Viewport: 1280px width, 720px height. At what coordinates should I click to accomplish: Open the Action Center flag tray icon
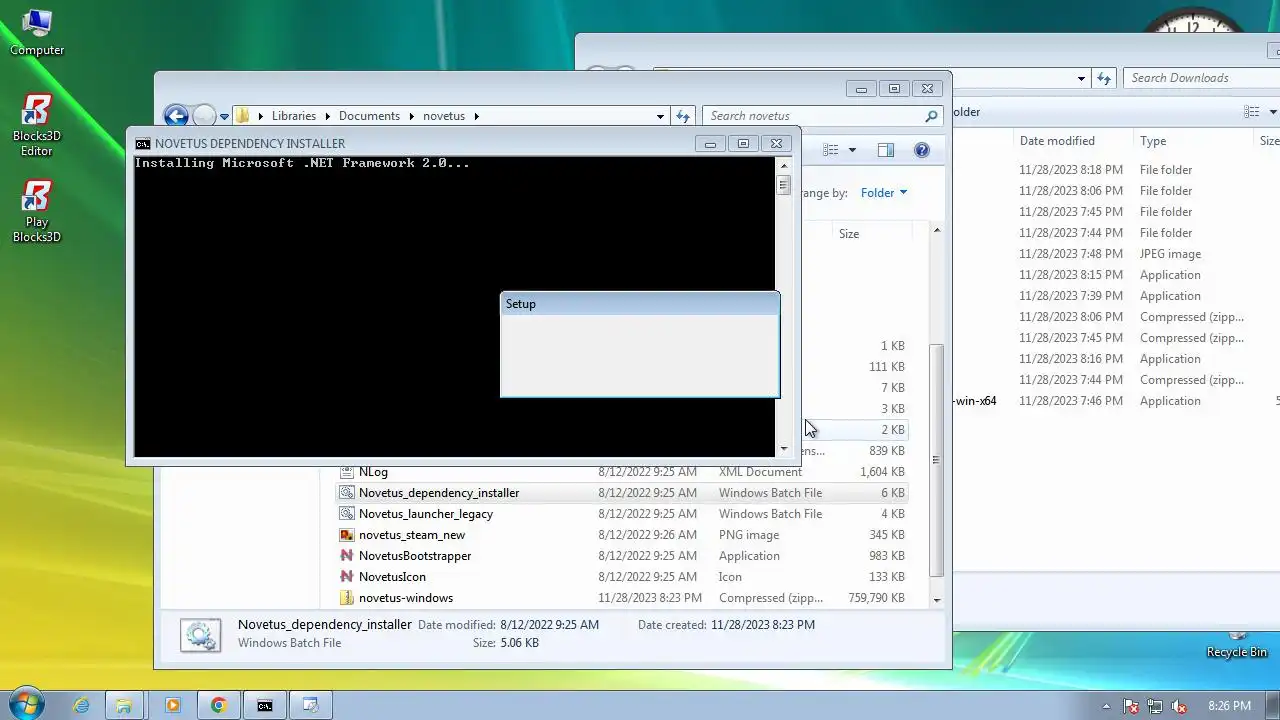(x=1131, y=706)
